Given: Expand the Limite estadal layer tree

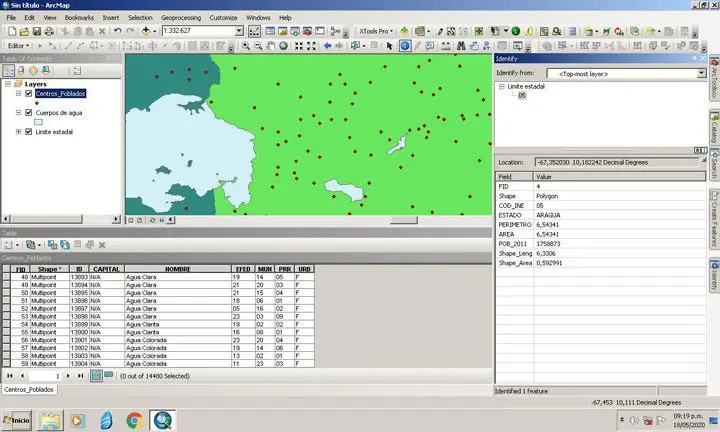Looking at the screenshot, I should (17, 132).
